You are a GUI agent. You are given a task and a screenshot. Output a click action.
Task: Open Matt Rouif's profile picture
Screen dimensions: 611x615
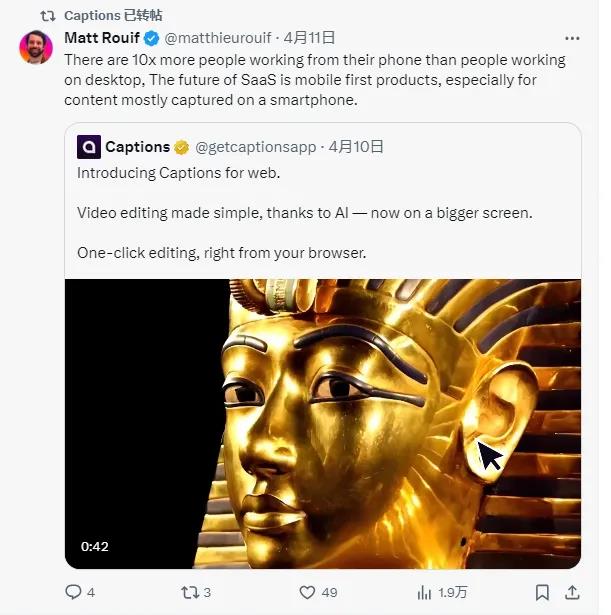pos(36,47)
